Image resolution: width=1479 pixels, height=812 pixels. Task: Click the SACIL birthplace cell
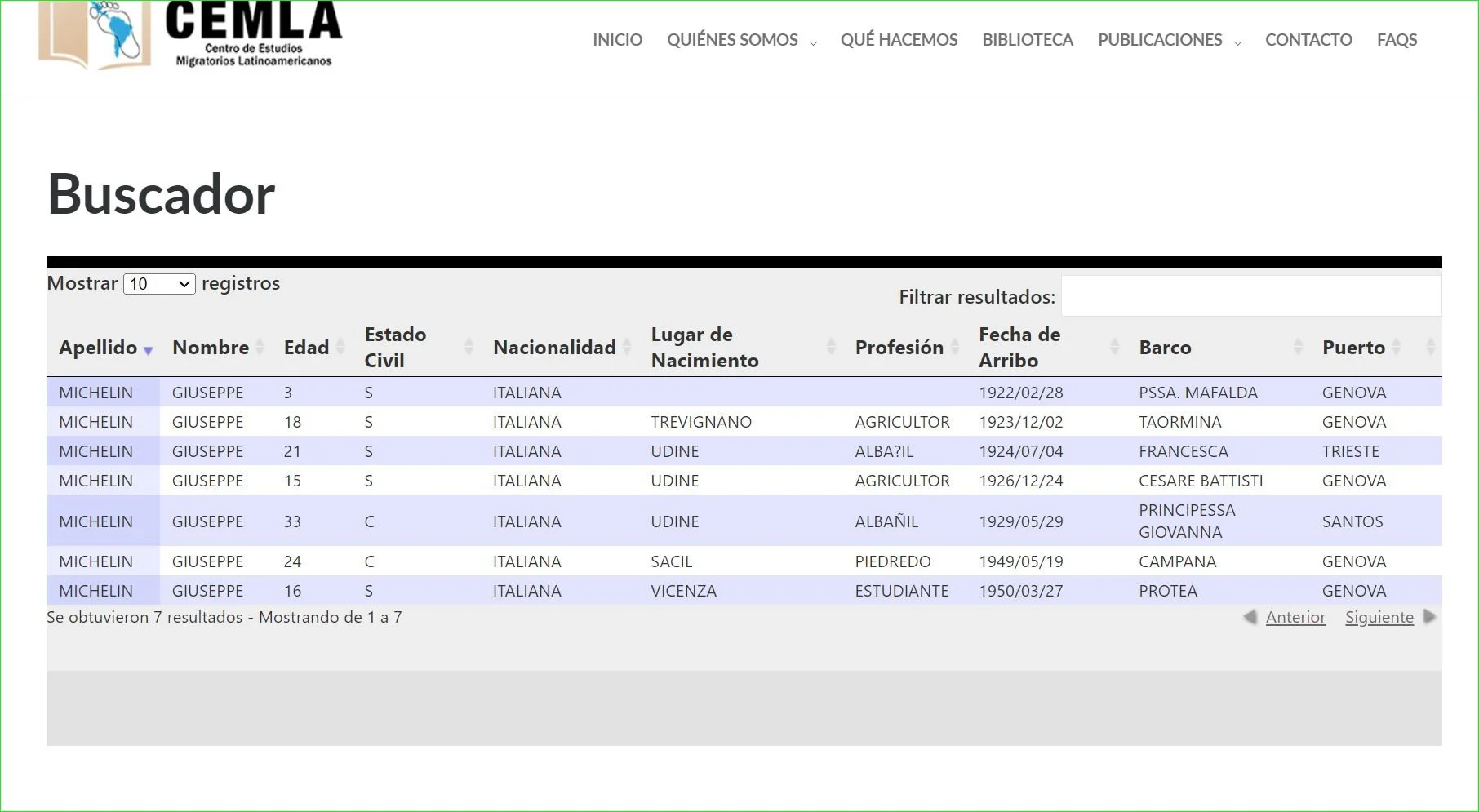point(672,561)
